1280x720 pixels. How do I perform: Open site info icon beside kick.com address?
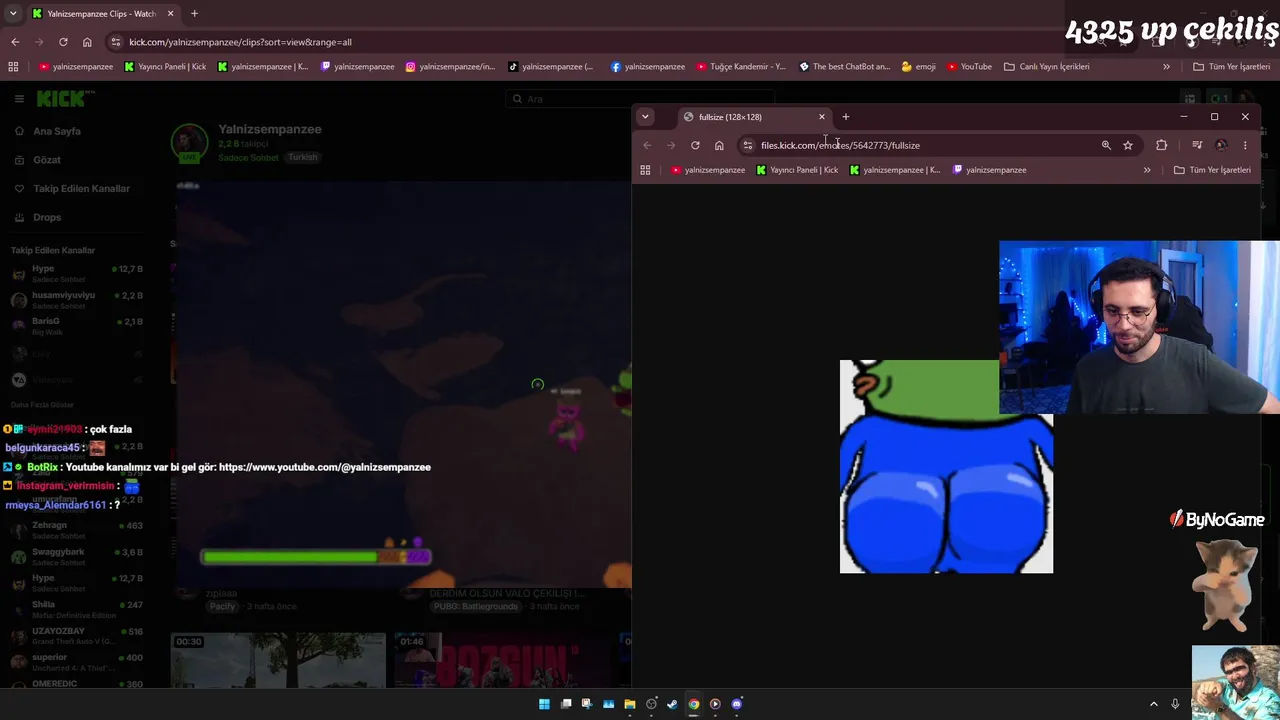point(116,42)
